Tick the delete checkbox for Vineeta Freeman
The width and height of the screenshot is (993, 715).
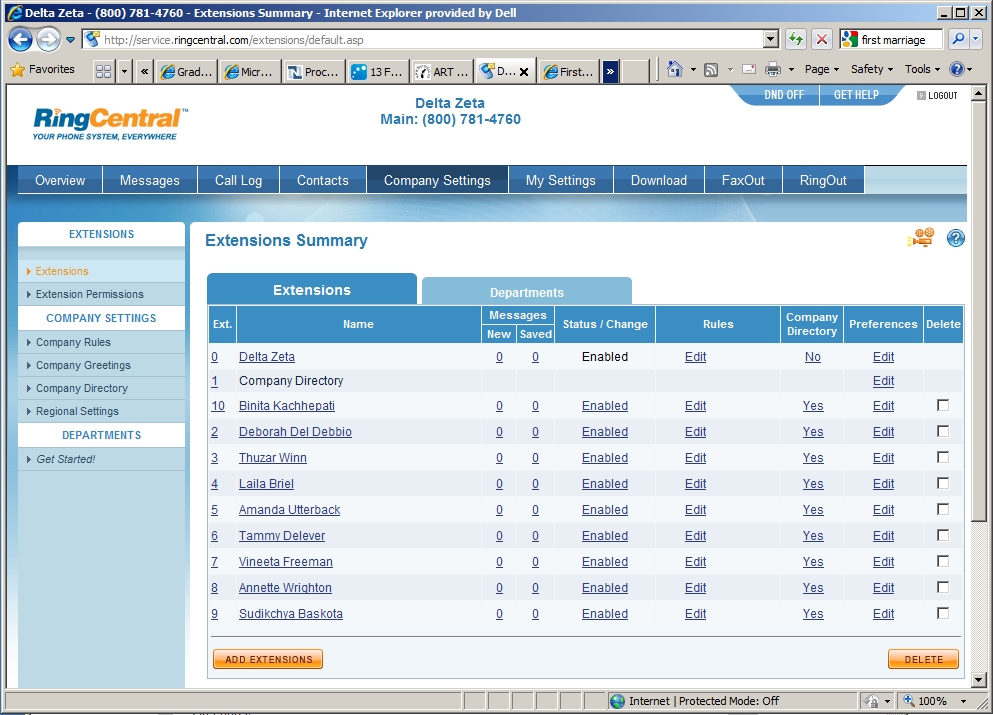[943, 560]
